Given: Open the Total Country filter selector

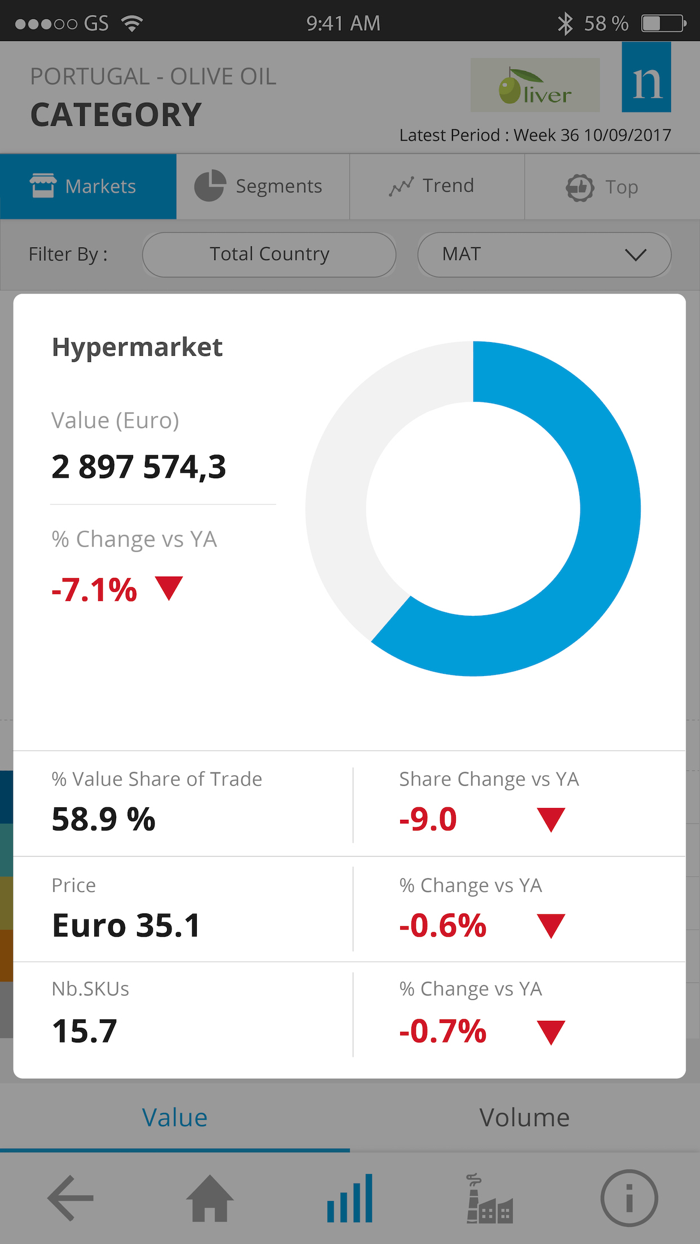Looking at the screenshot, I should pyautogui.click(x=268, y=255).
